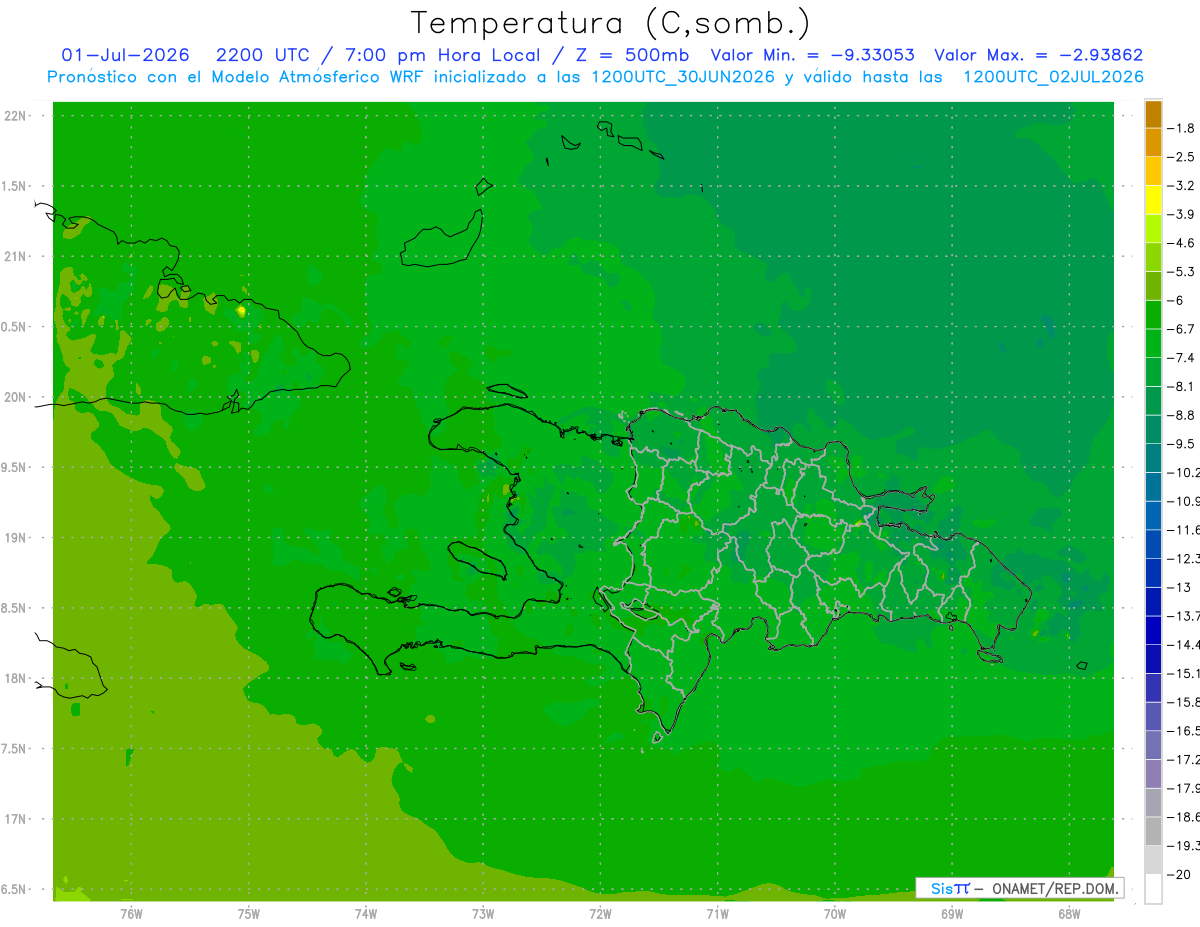Click the -11.6 colorbar label
The image size is (1200, 927).
click(1184, 530)
